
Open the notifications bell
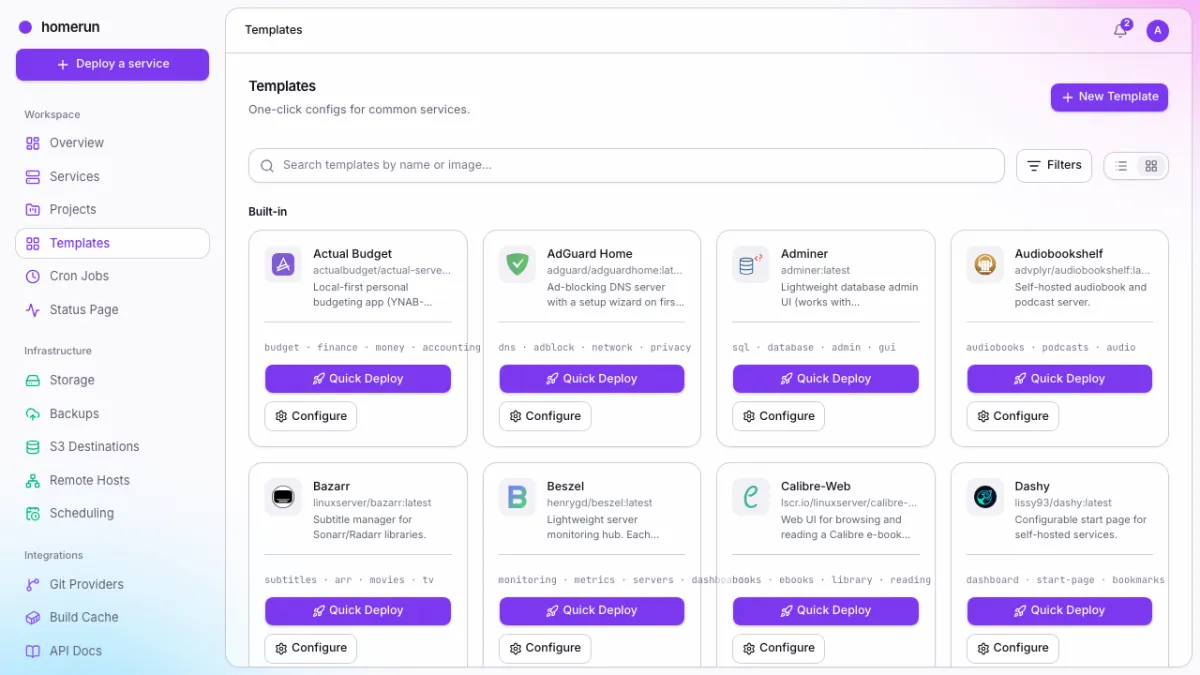[1121, 30]
